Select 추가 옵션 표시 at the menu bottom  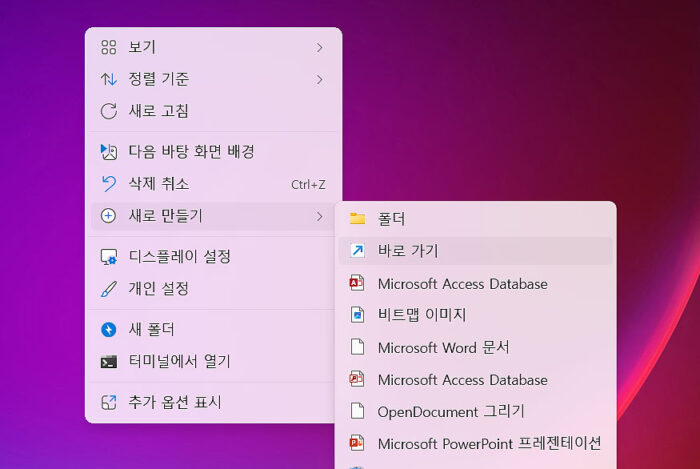[x=213, y=402]
